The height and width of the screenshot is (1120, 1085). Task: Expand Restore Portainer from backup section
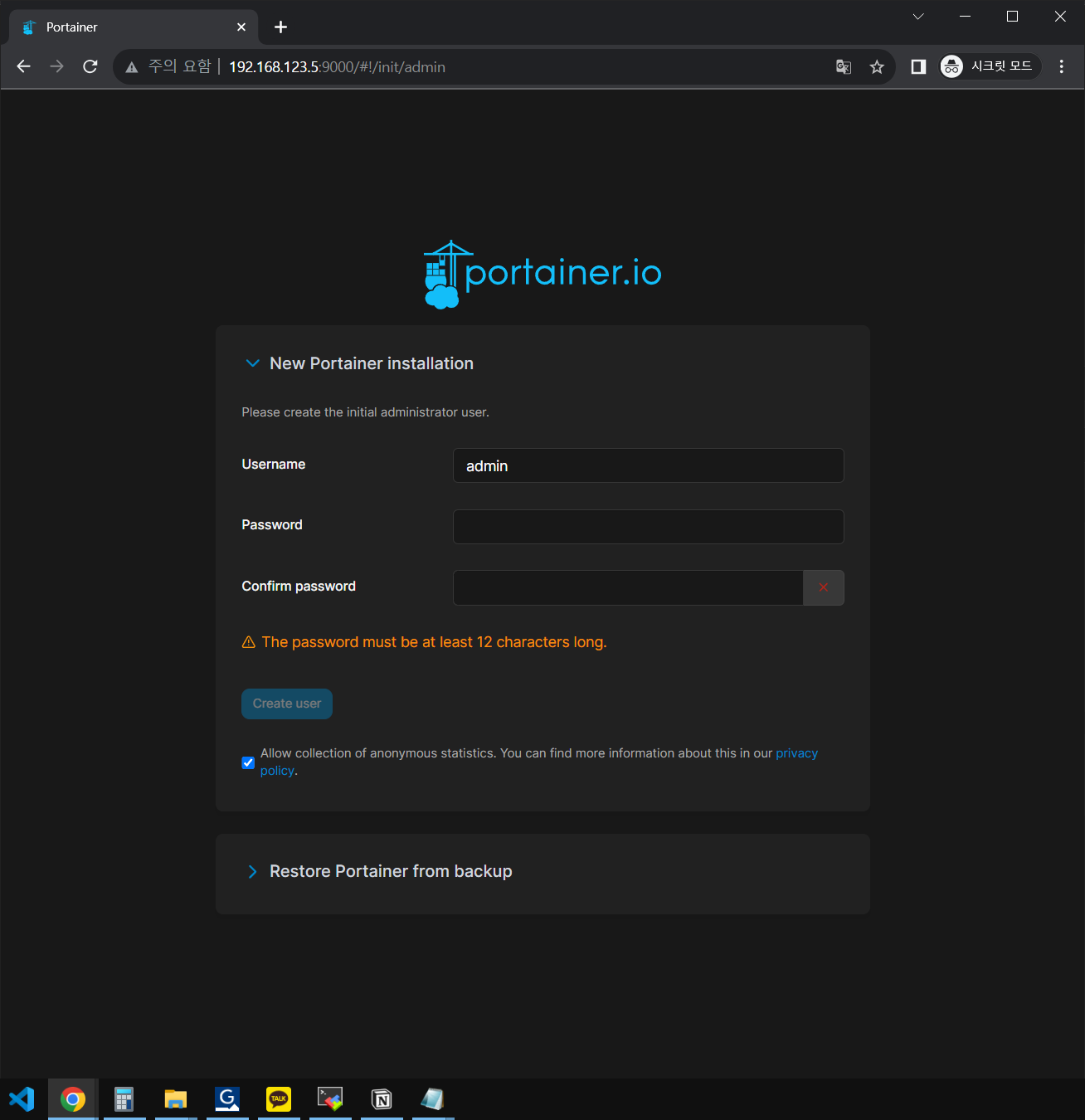click(x=252, y=871)
